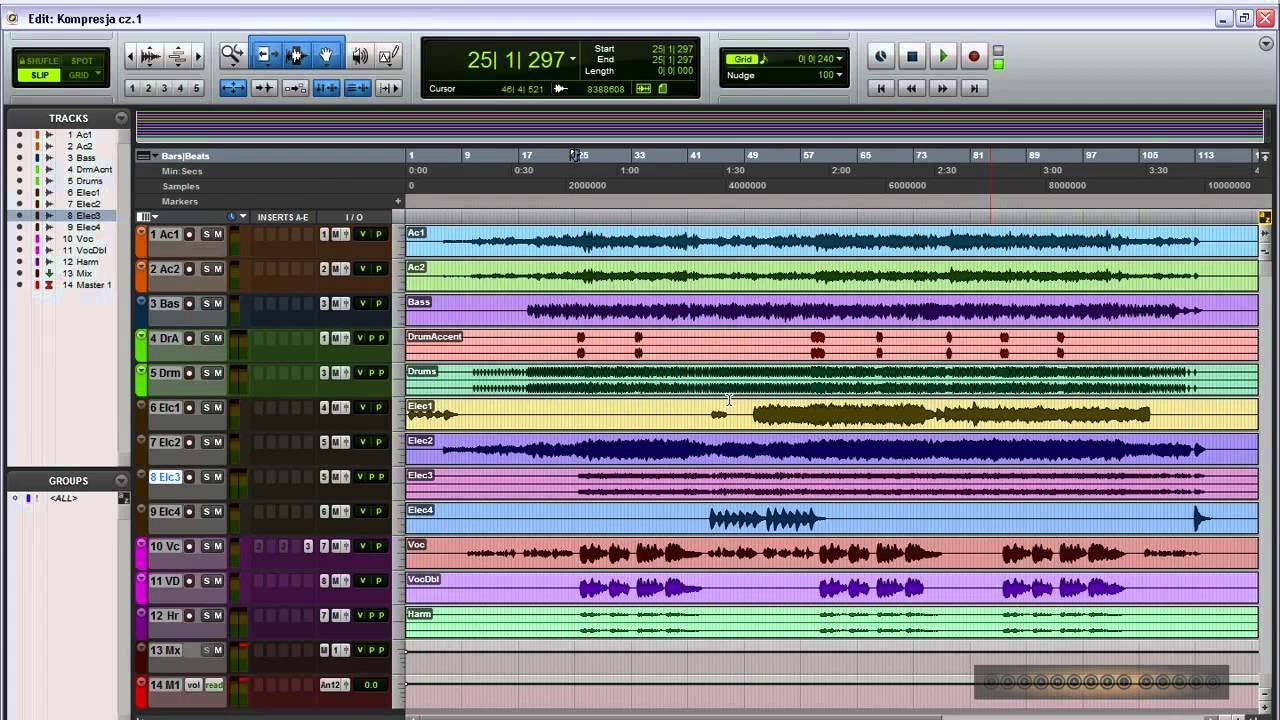1280x720 pixels.
Task: Open main counter format dropdown arrow
Action: (x=573, y=60)
